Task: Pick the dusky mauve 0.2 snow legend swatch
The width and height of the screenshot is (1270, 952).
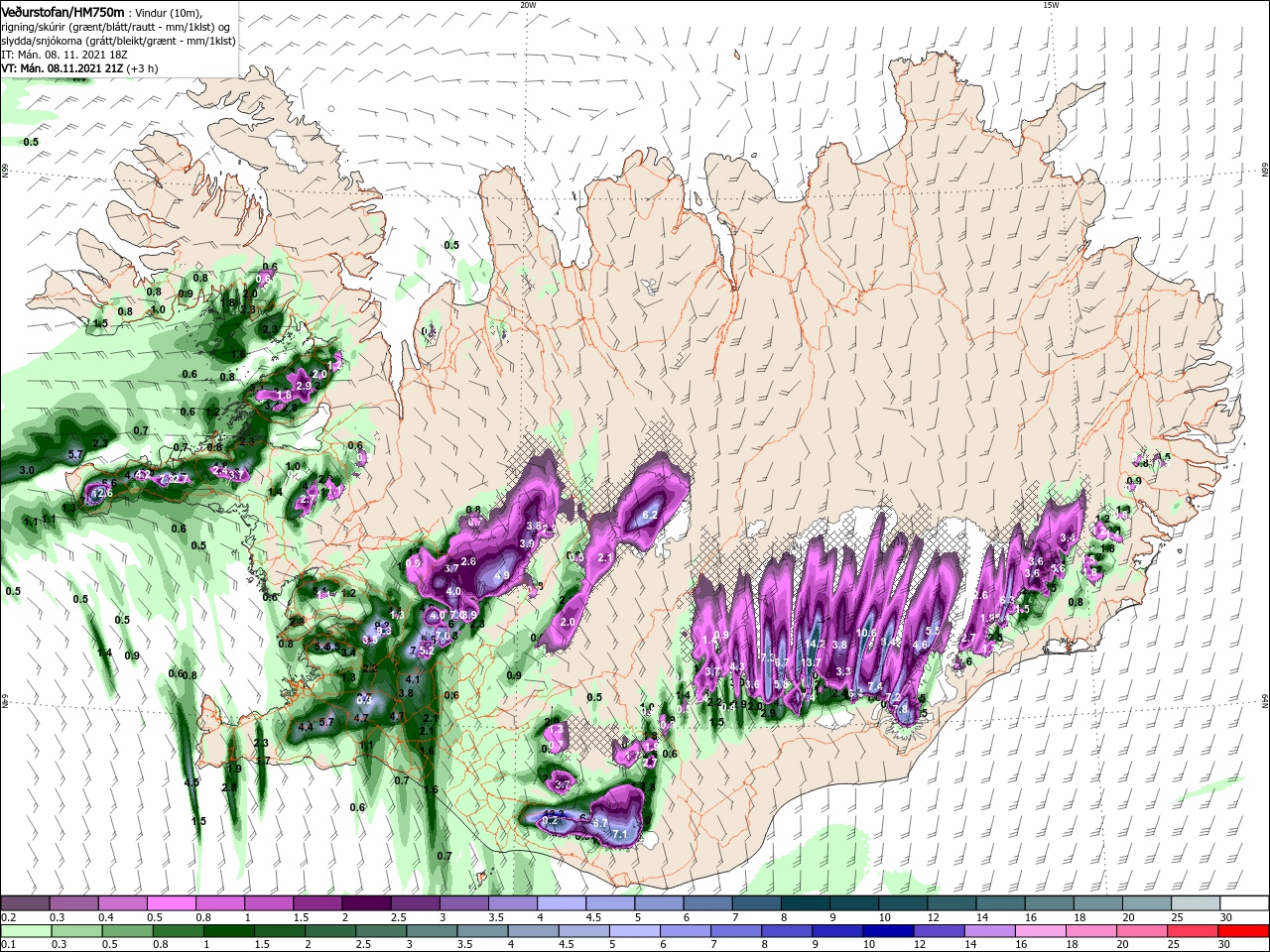Action: 25,903
